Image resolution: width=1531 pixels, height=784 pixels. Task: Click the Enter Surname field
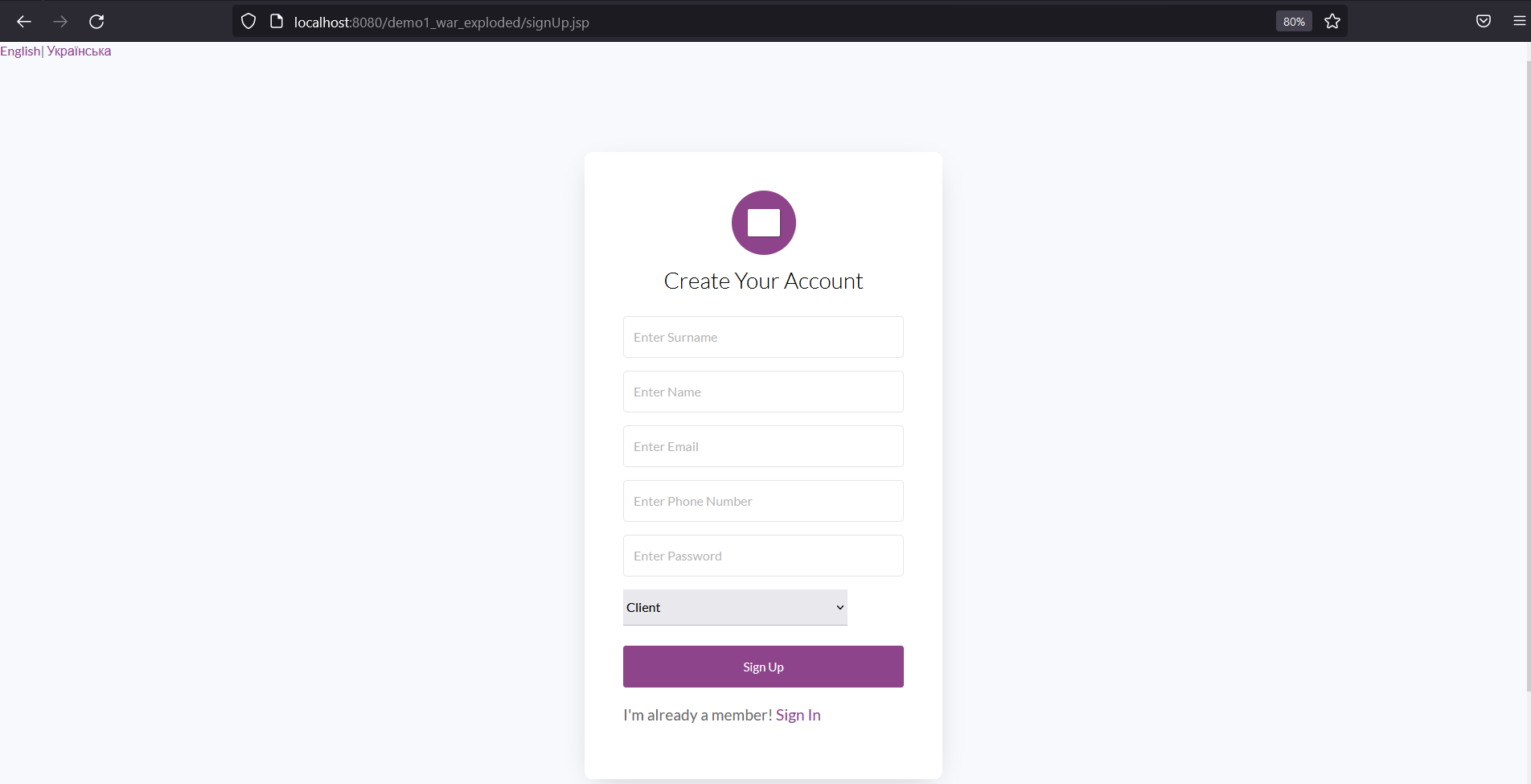point(762,337)
